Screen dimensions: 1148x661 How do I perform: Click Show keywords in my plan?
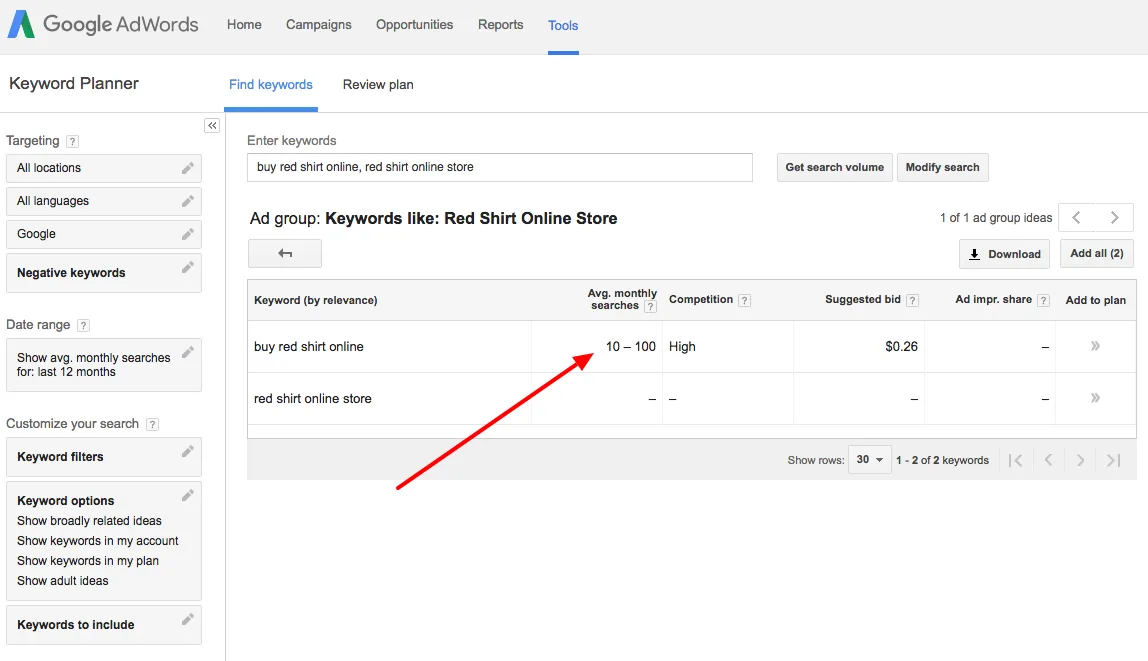click(x=88, y=560)
